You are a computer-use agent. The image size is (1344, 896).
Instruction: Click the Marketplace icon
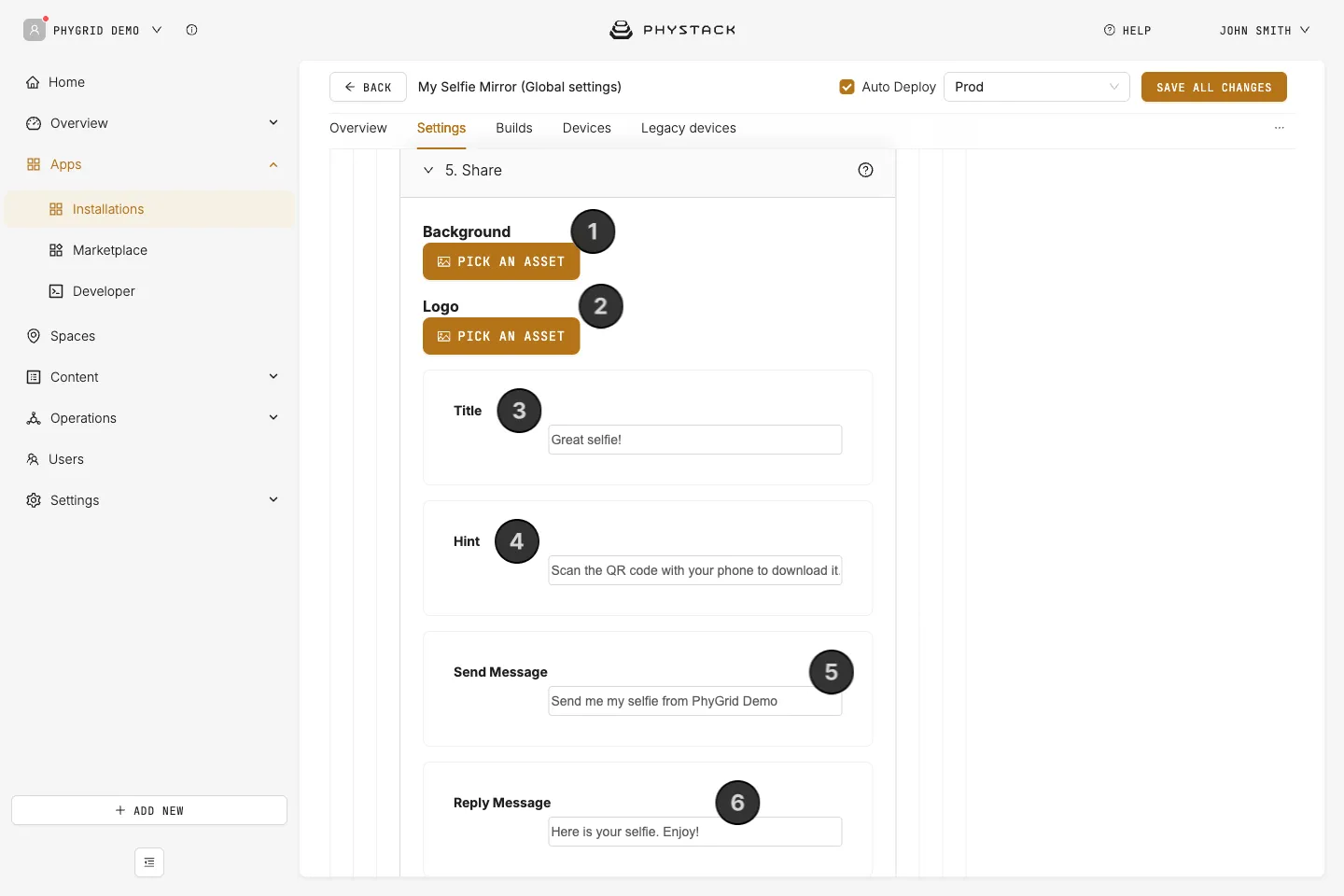tap(56, 250)
